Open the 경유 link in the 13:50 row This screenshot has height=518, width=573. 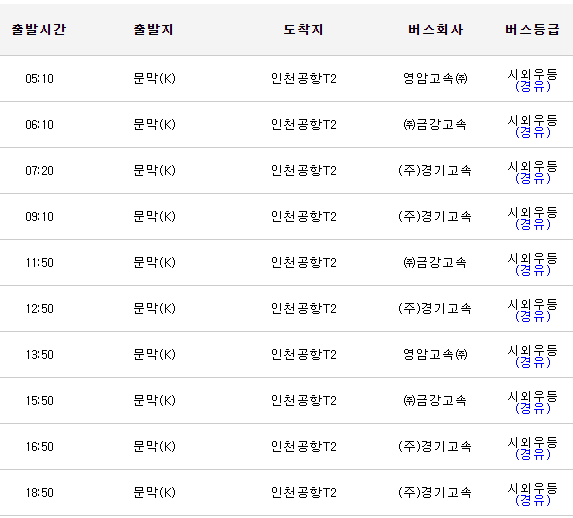(532, 363)
